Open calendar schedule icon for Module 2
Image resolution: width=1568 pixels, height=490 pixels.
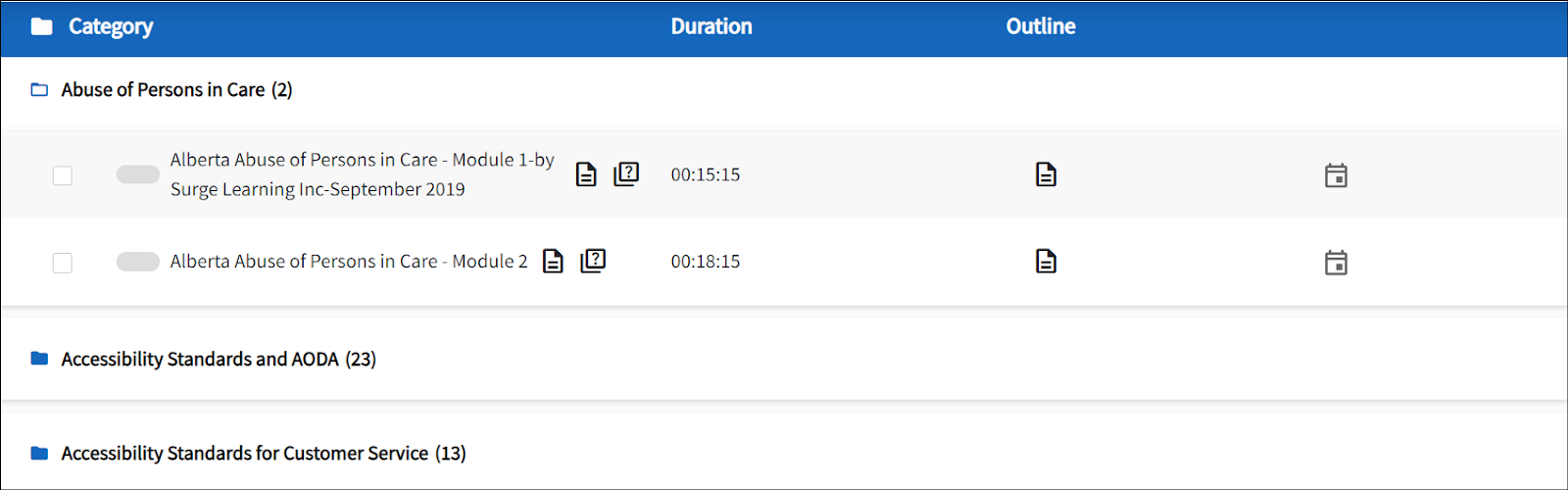coord(1336,263)
